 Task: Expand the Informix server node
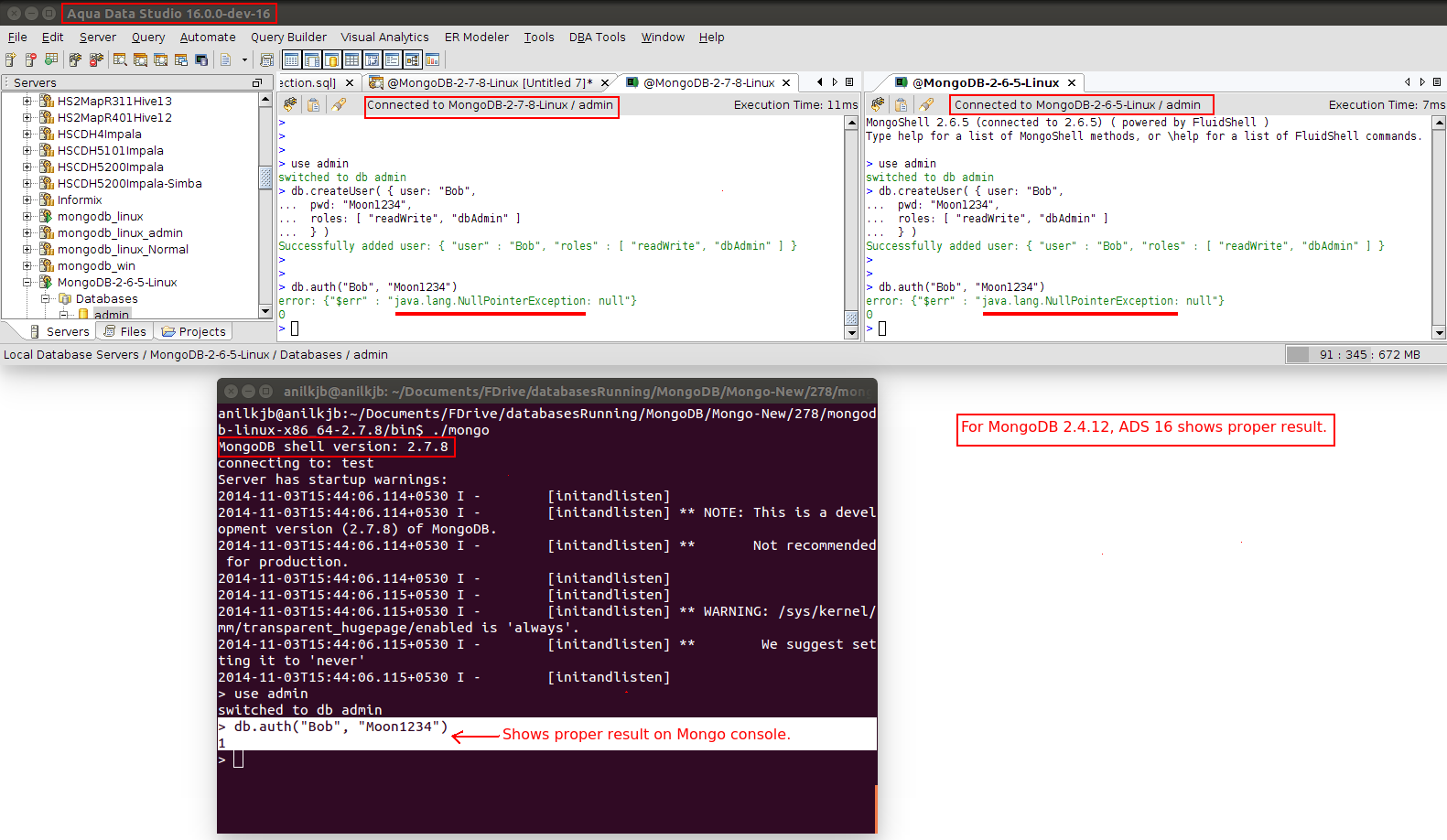(27, 200)
